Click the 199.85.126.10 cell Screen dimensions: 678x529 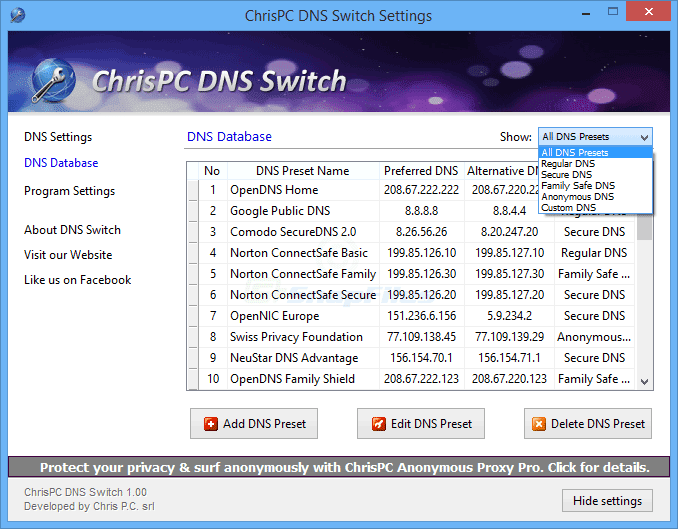(x=422, y=253)
